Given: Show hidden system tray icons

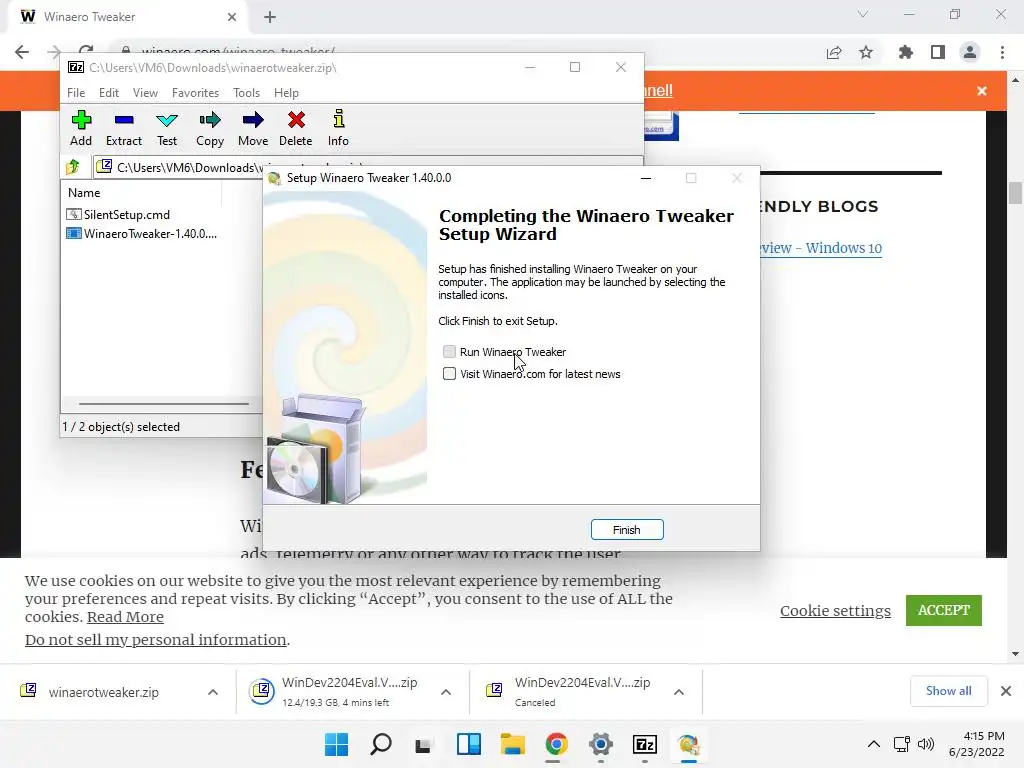Looking at the screenshot, I should tap(873, 744).
